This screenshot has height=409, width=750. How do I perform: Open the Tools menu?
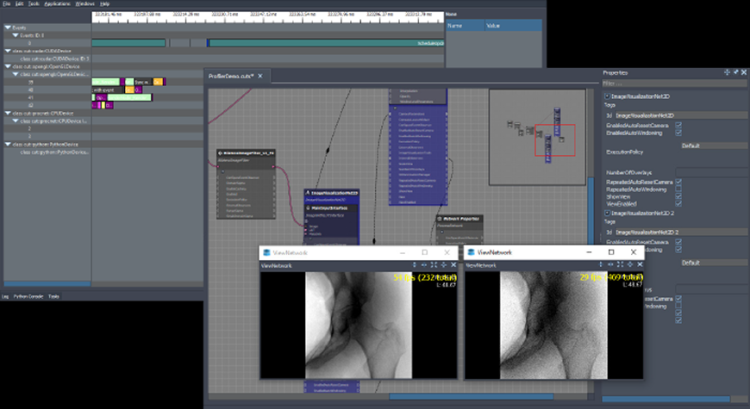point(33,3)
